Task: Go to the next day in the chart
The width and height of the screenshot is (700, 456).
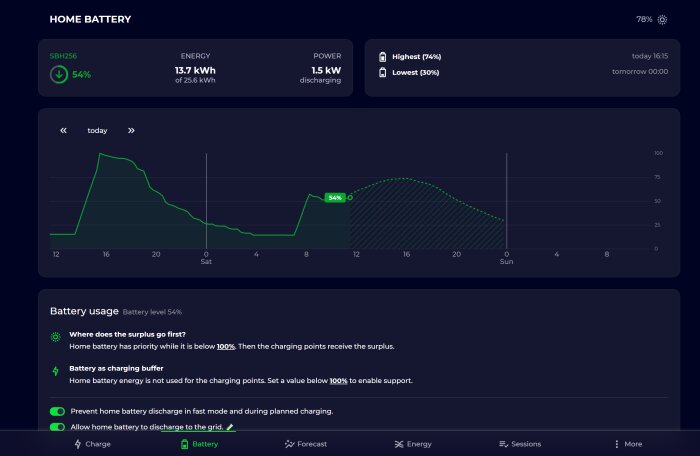Action: (131, 130)
